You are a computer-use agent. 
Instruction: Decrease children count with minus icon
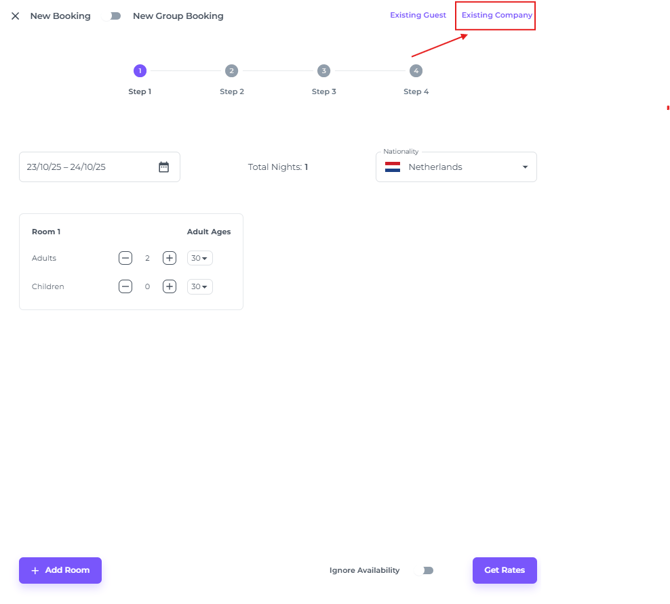(x=125, y=287)
